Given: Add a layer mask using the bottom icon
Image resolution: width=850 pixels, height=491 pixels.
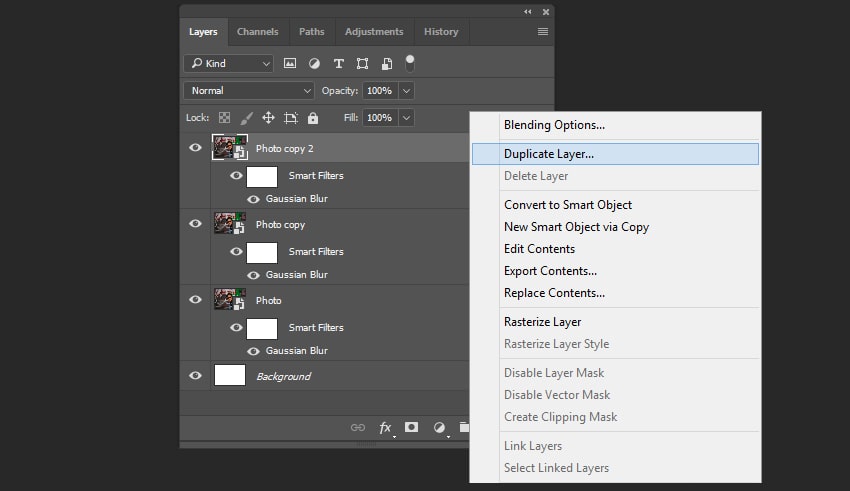Looking at the screenshot, I should click(x=411, y=428).
